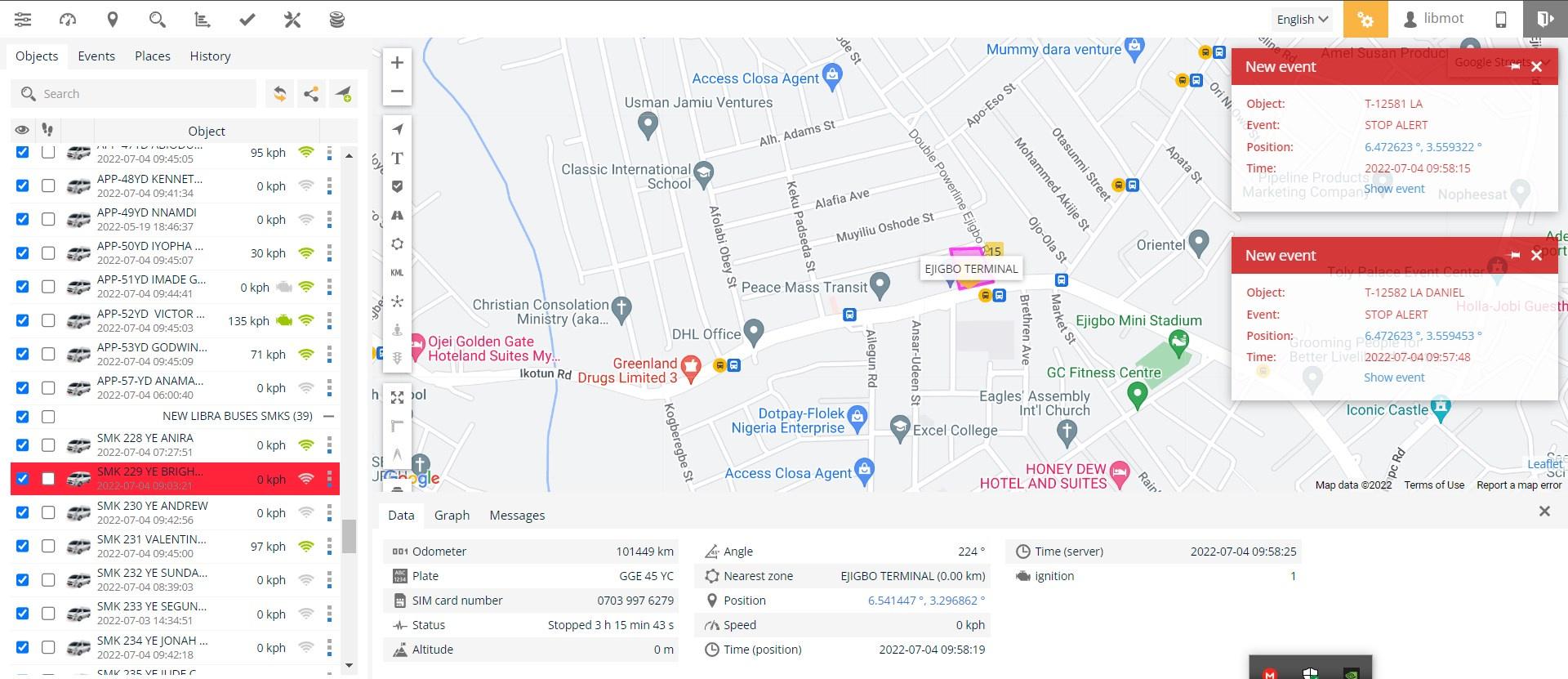Click the Report a map error link

point(1519,485)
